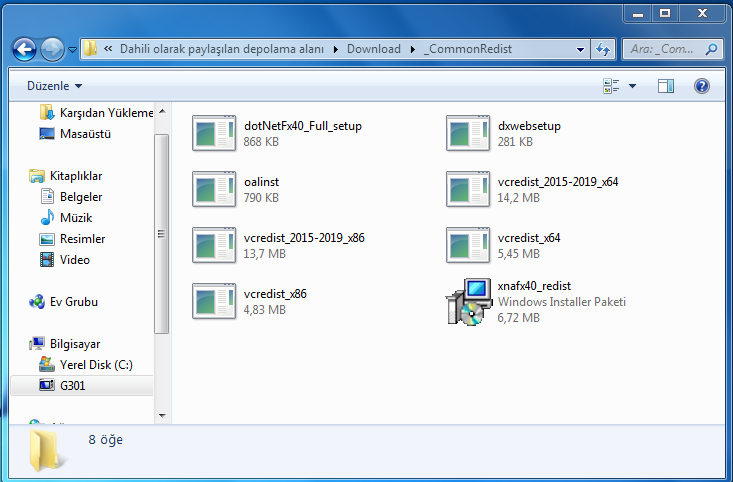The image size is (733, 482).
Task: Click the Karşıdan Yüklemeler folder icon
Action: (x=47, y=113)
